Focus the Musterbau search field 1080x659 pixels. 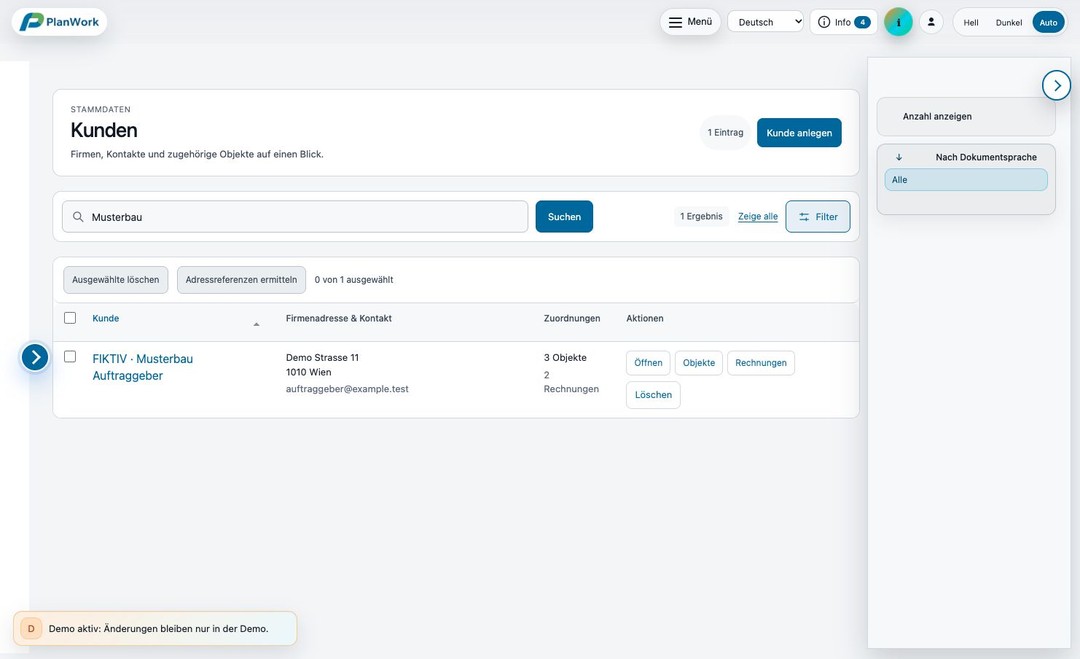pos(295,217)
